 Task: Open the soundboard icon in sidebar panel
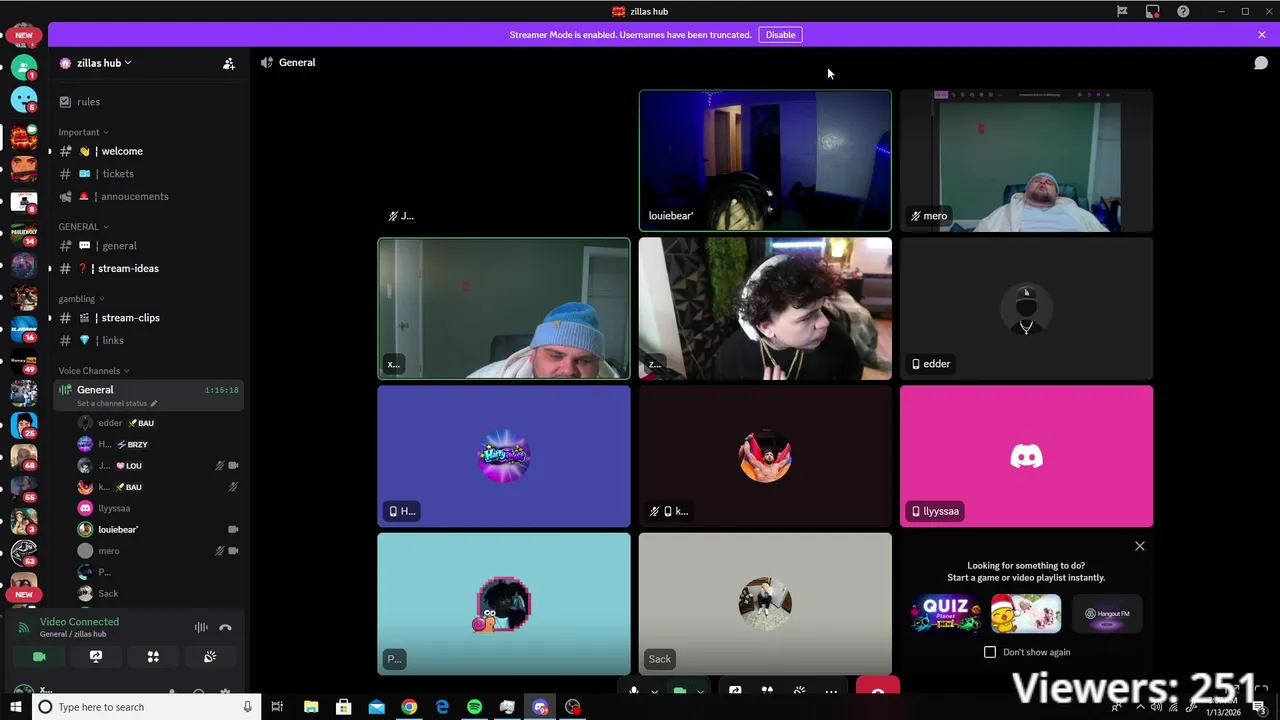pos(210,657)
